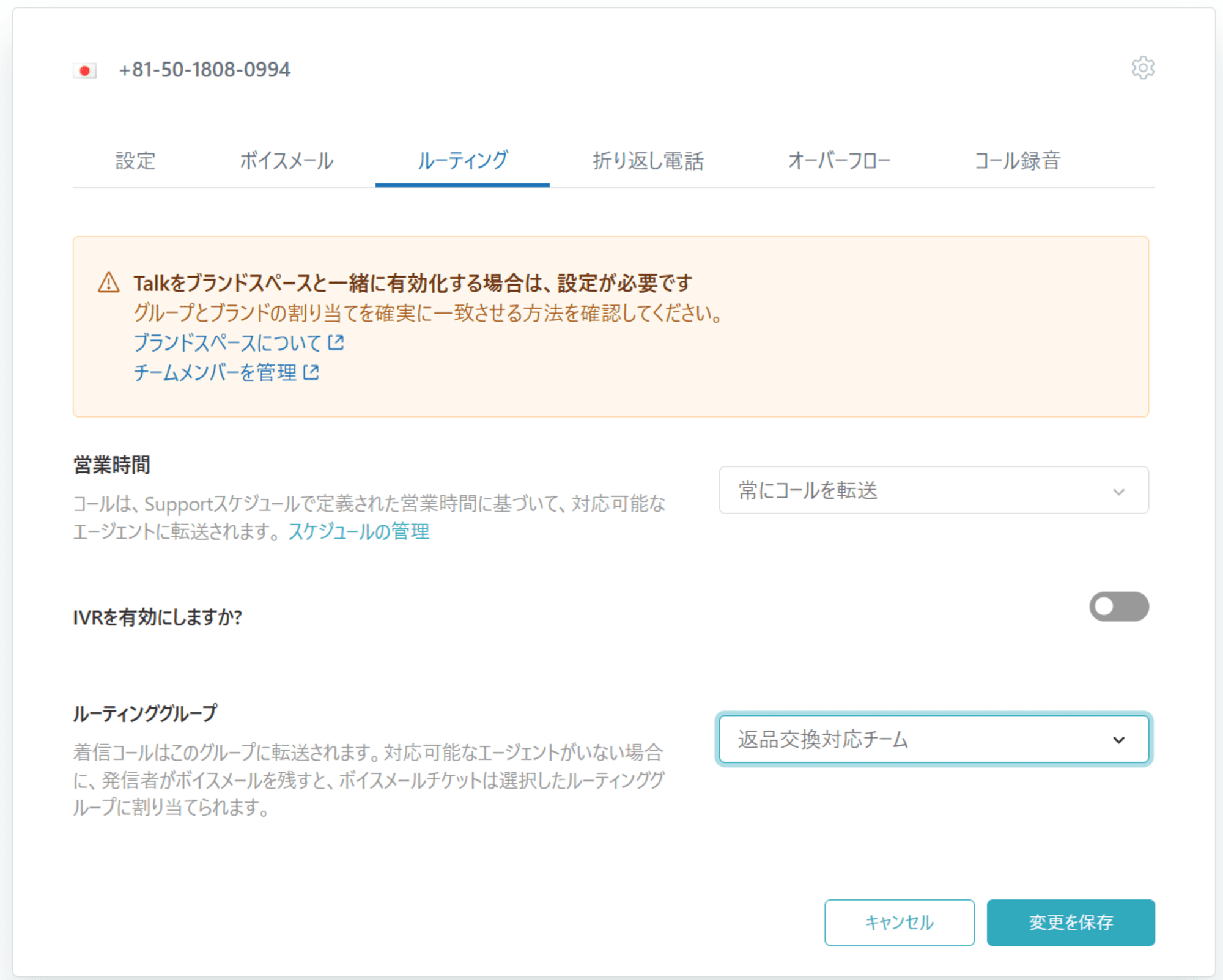Click the warning triangle icon in banner
The width and height of the screenshot is (1223, 980).
point(109,282)
